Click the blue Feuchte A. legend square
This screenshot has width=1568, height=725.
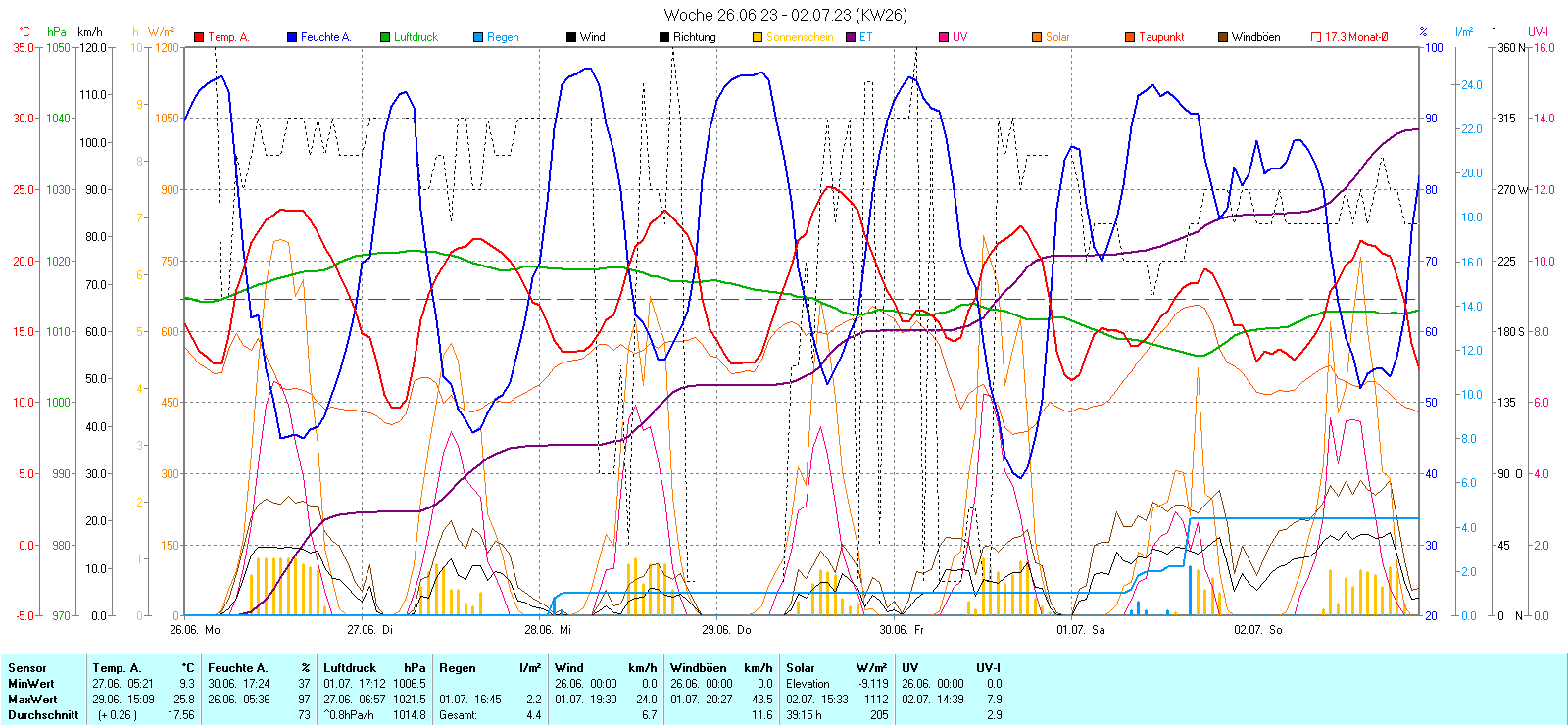click(292, 37)
